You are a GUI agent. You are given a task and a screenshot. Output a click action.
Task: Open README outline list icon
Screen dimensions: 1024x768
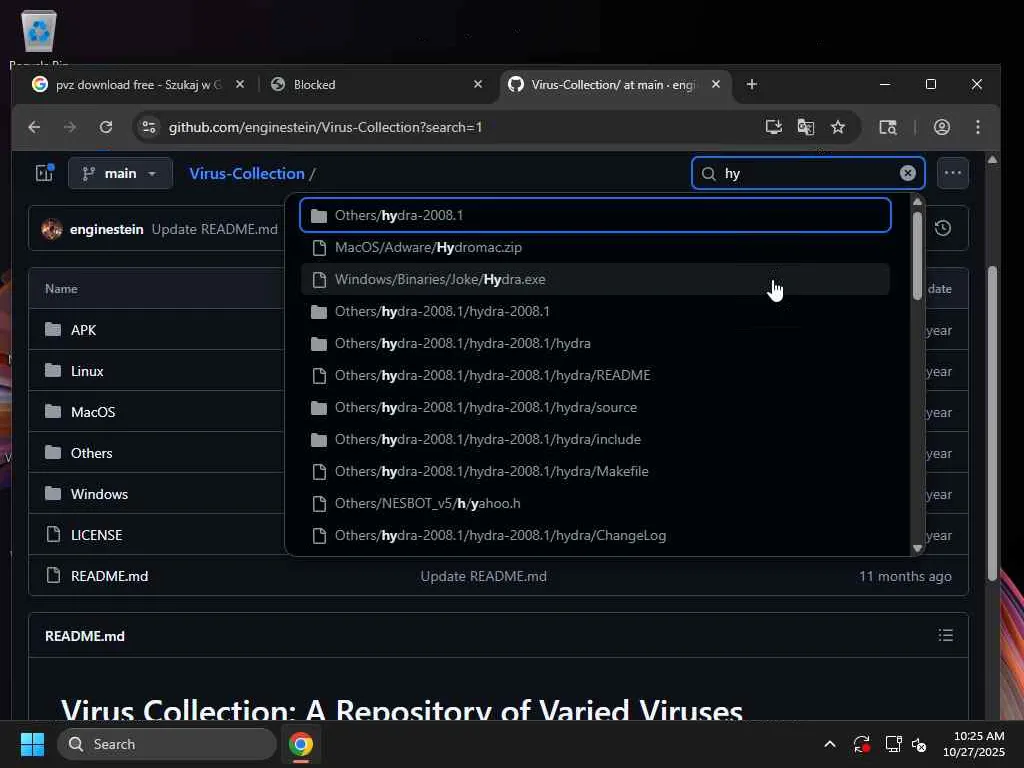946,635
